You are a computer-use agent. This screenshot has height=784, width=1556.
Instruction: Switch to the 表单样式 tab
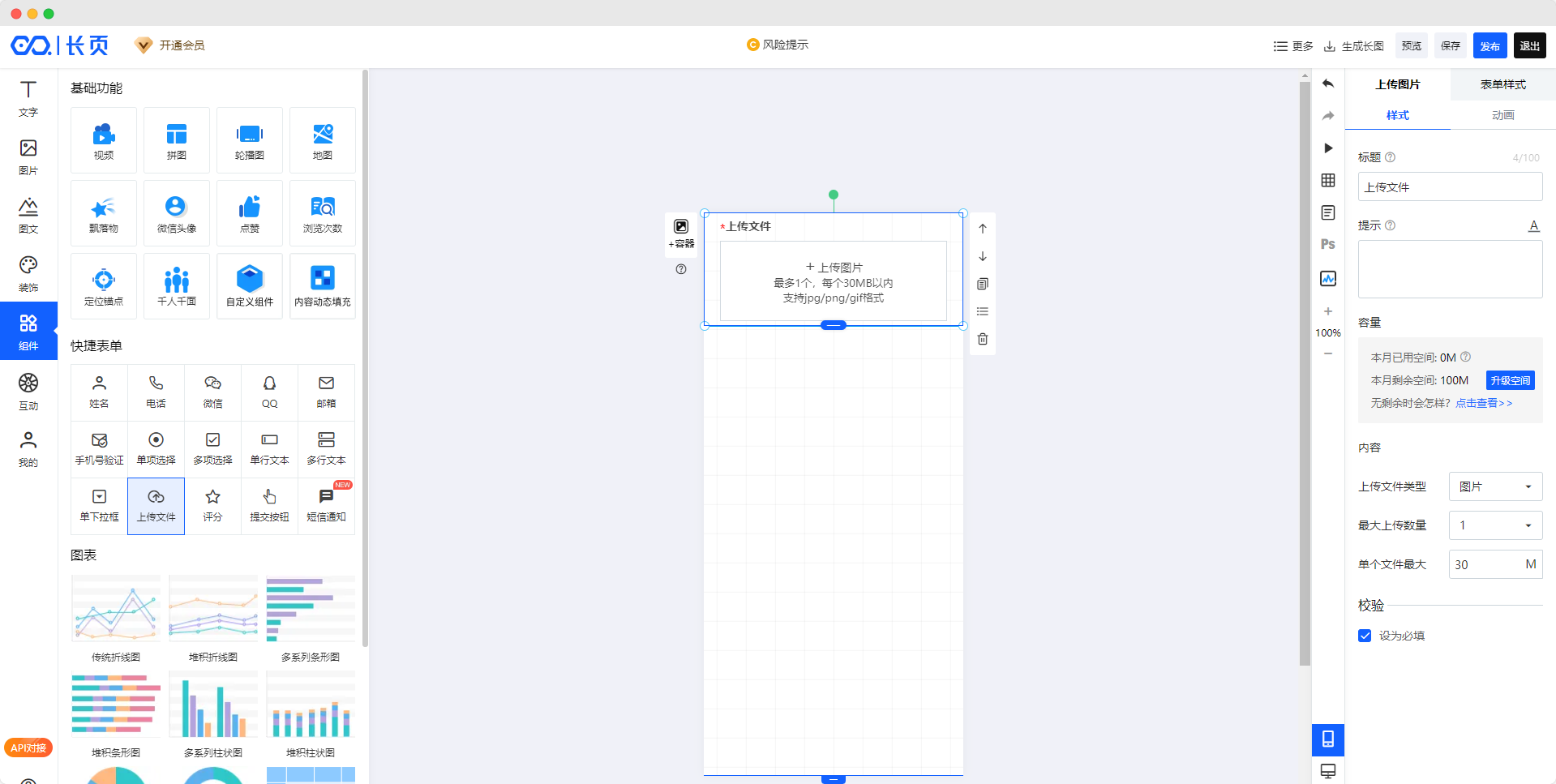1502,84
